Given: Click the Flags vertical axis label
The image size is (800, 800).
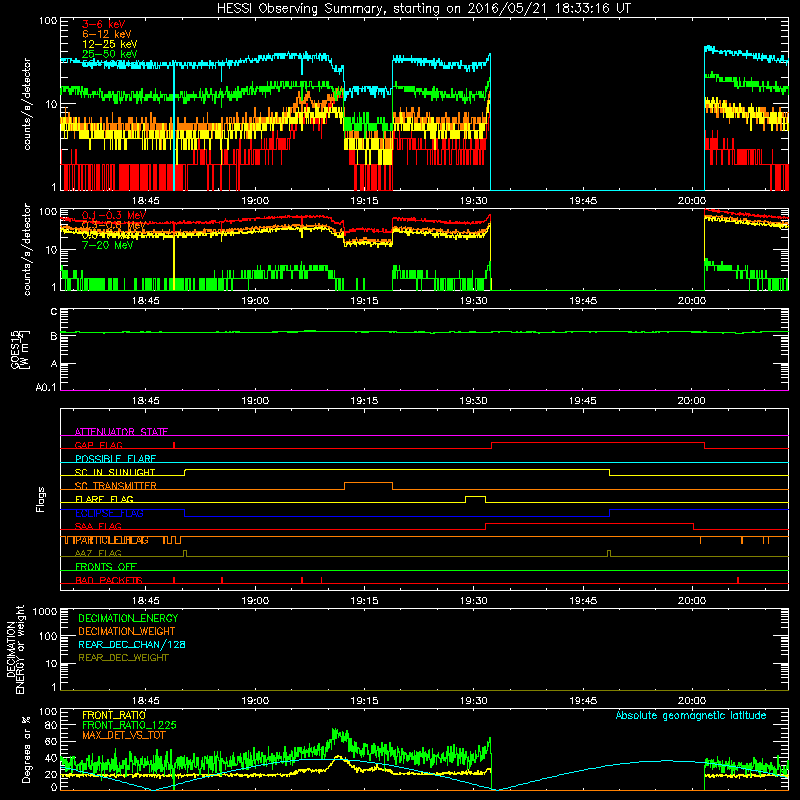Looking at the screenshot, I should tap(41, 499).
